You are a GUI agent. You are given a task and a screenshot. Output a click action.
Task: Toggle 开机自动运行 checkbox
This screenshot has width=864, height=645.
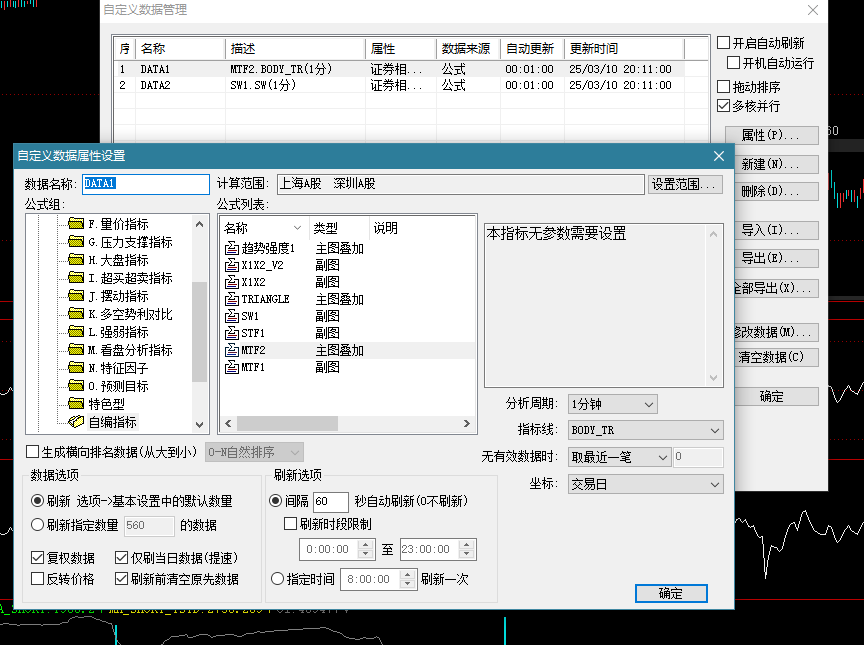tap(733, 63)
